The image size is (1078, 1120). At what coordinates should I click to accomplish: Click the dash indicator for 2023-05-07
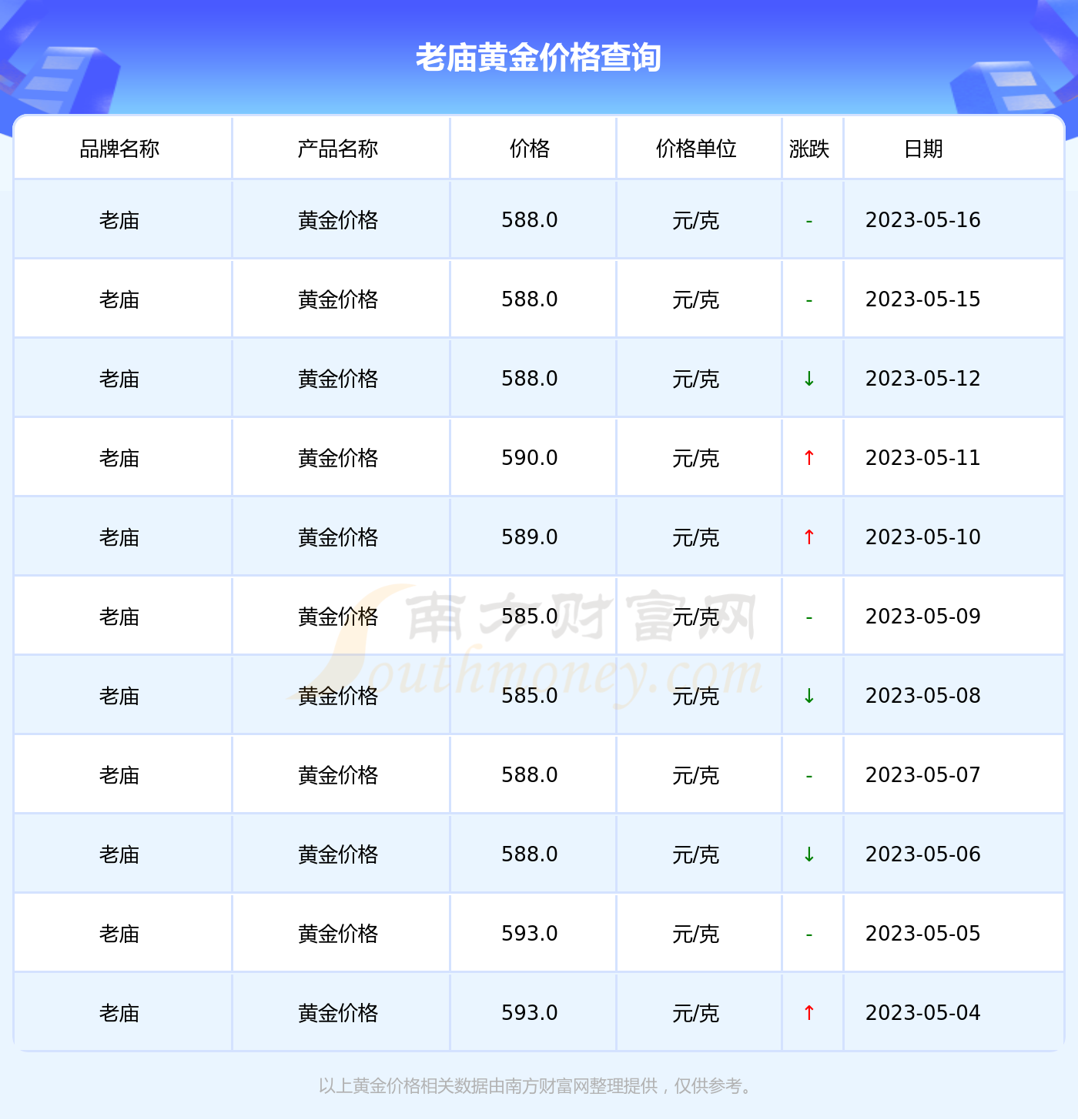tap(809, 777)
